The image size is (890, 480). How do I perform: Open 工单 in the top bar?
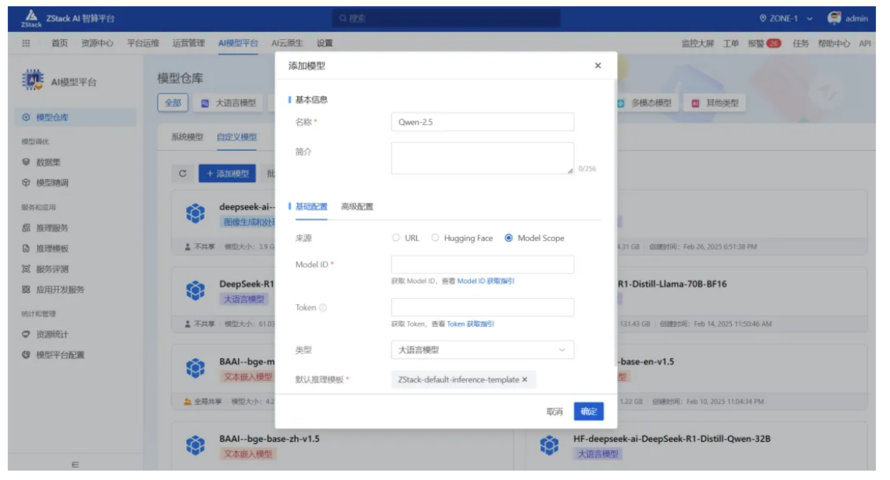731,43
